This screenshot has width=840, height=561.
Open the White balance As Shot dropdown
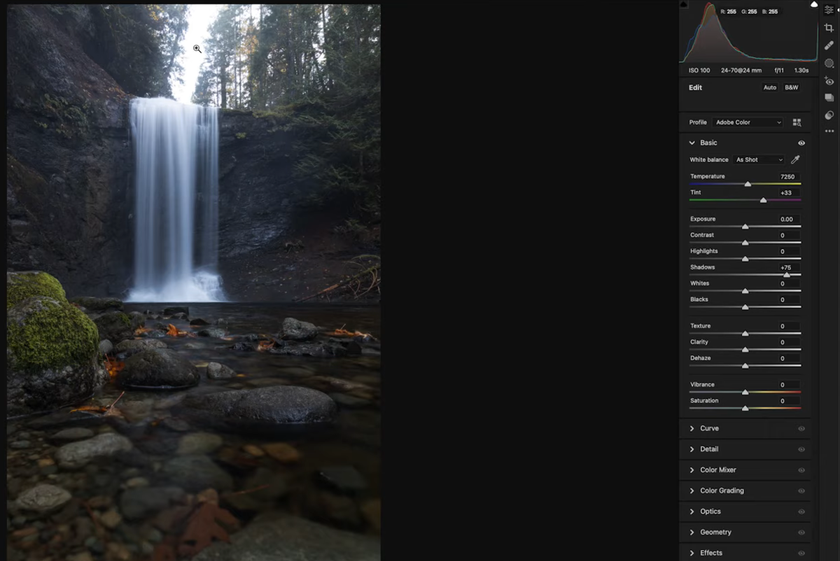(x=759, y=160)
